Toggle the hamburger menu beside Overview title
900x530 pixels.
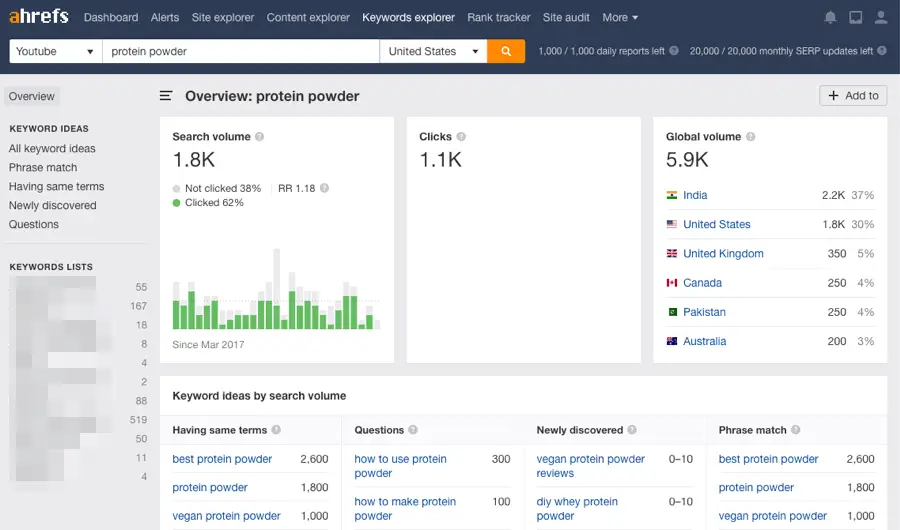pyautogui.click(x=167, y=96)
